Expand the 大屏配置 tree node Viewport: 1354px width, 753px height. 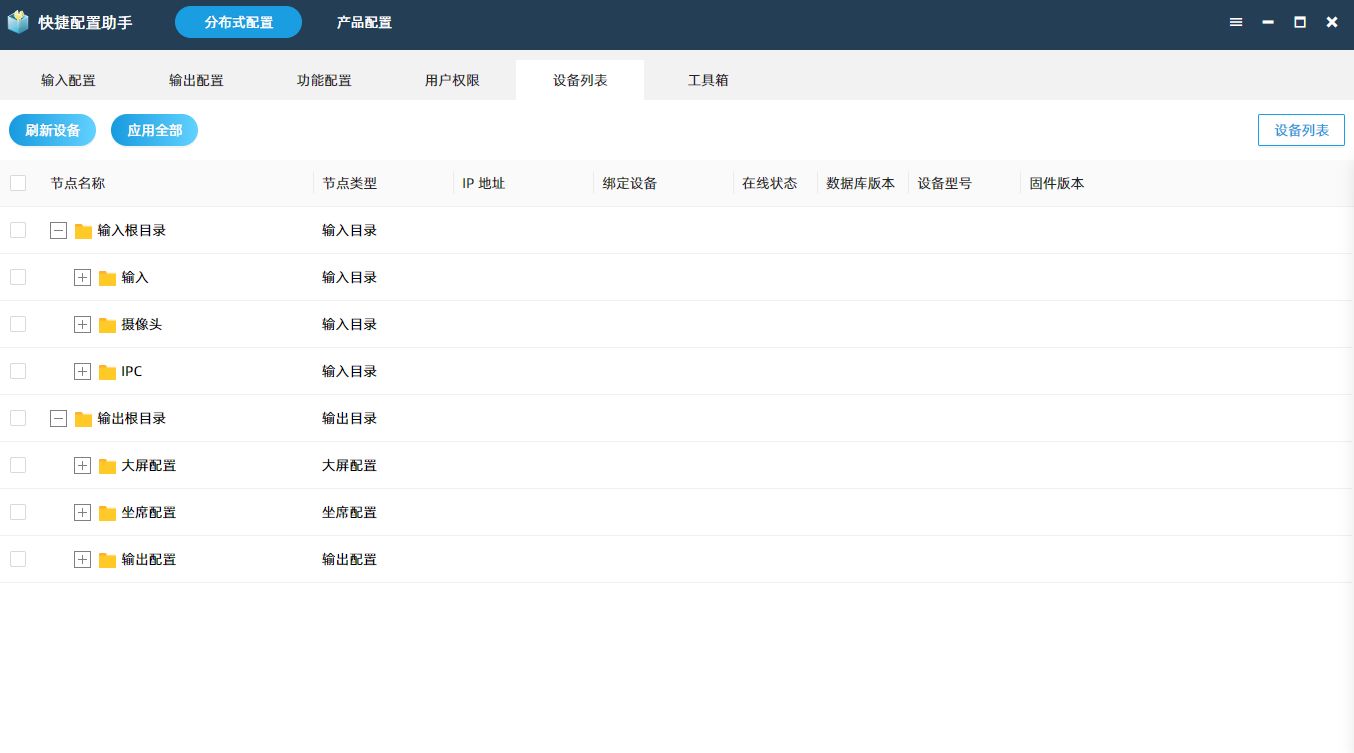pyautogui.click(x=83, y=466)
